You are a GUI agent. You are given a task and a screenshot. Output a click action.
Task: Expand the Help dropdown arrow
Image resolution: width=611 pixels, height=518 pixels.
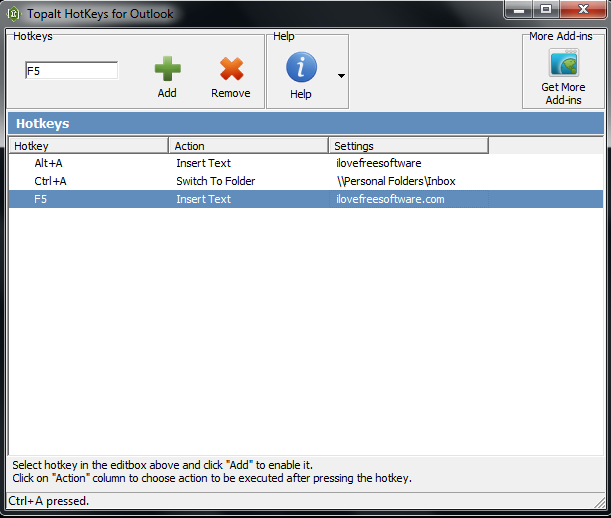(341, 76)
